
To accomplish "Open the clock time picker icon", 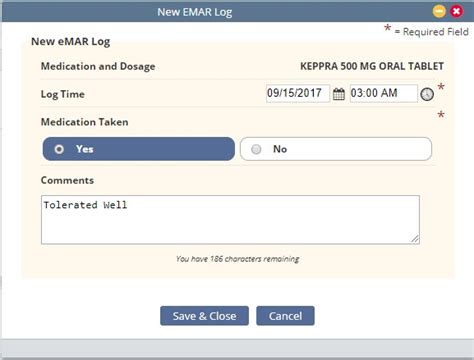I will [x=427, y=94].
